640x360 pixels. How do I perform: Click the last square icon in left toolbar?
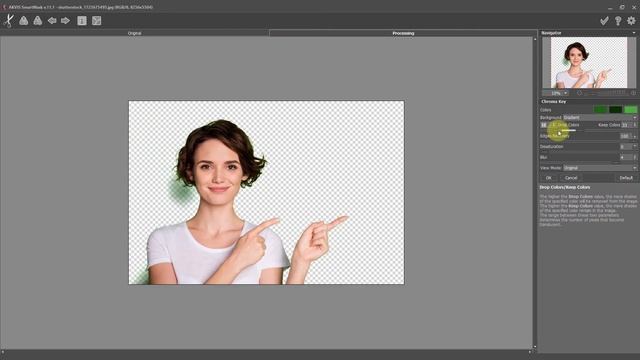pyautogui.click(x=96, y=21)
